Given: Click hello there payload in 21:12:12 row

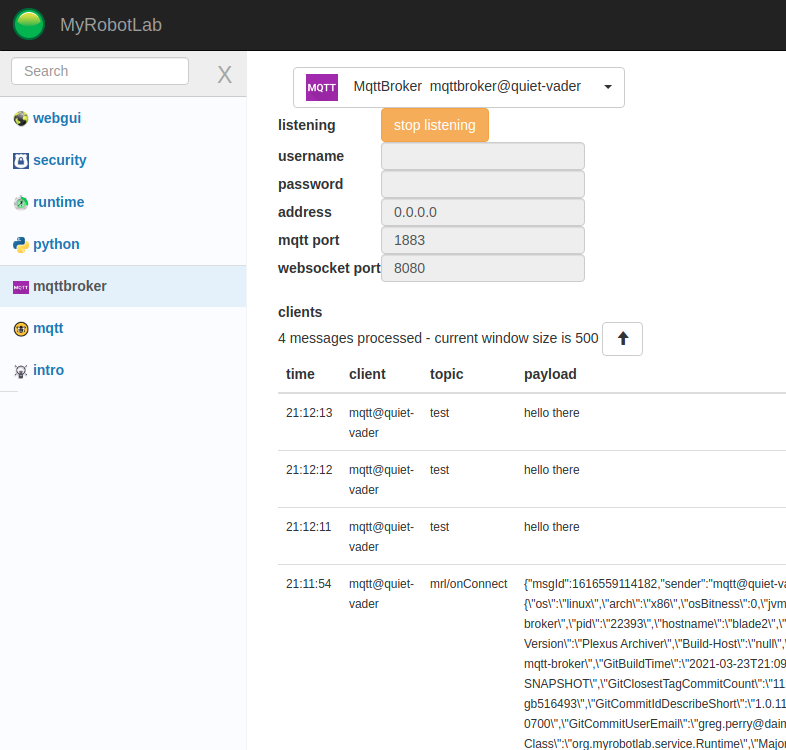Looking at the screenshot, I should [551, 470].
